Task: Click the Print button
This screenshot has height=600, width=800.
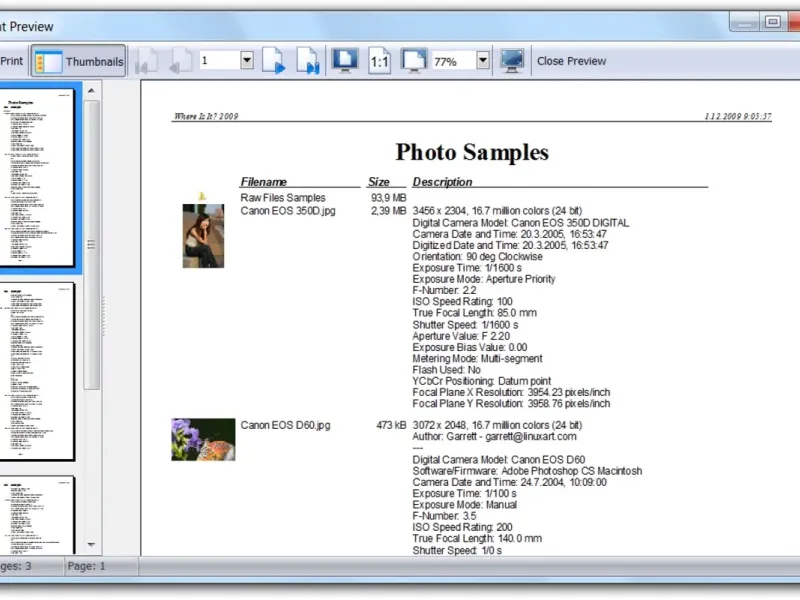Action: [x=11, y=61]
